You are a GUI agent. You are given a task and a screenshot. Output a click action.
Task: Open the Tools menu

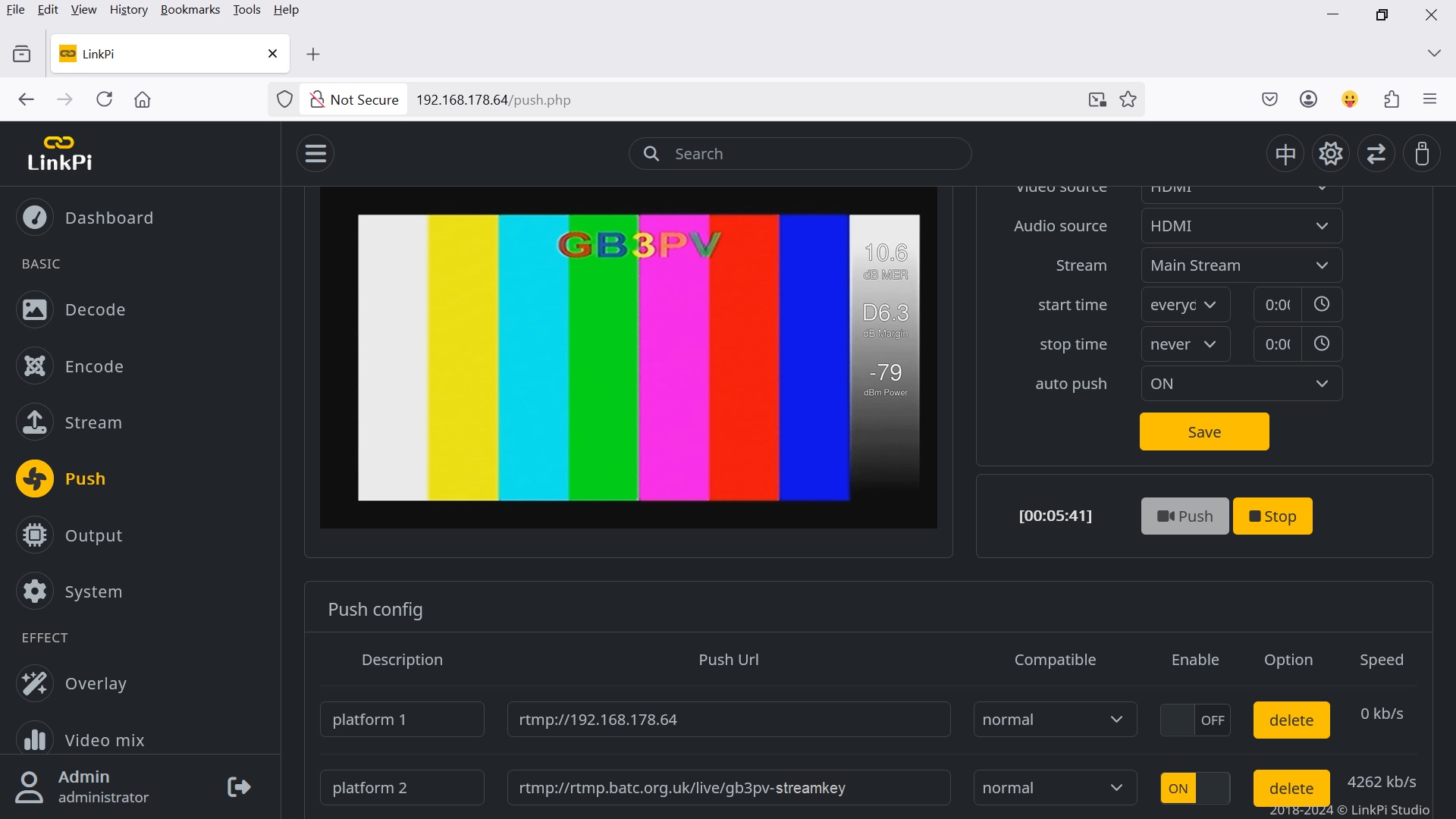pyautogui.click(x=246, y=10)
